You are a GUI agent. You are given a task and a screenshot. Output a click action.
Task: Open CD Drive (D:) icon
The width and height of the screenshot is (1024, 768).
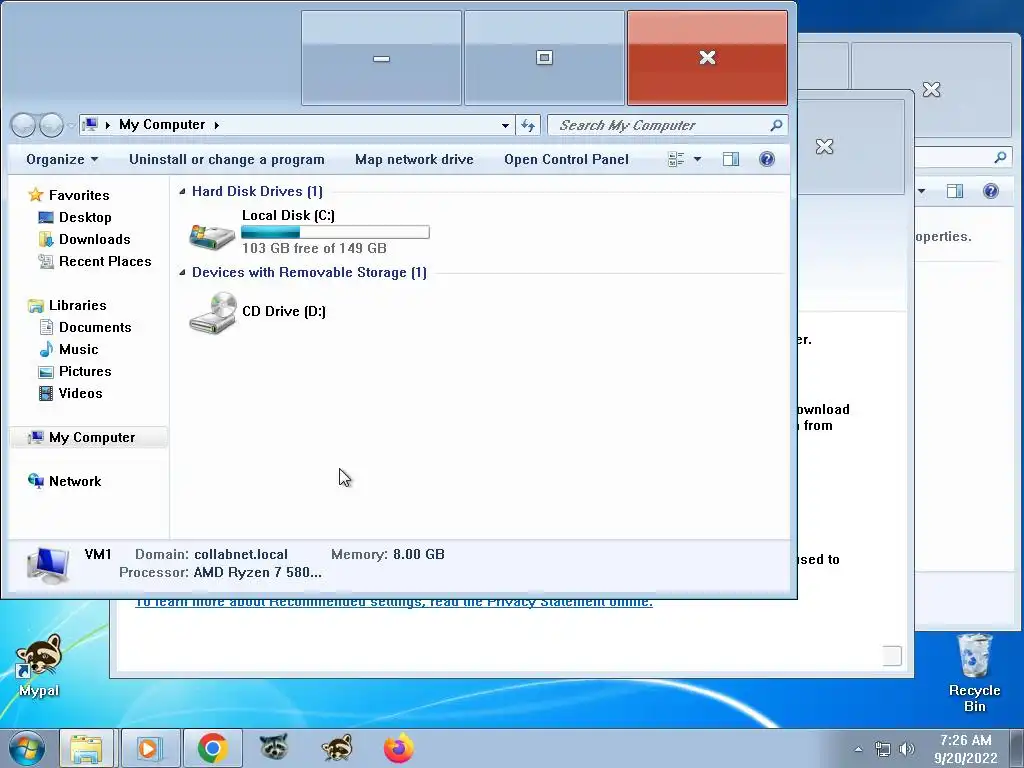[213, 312]
